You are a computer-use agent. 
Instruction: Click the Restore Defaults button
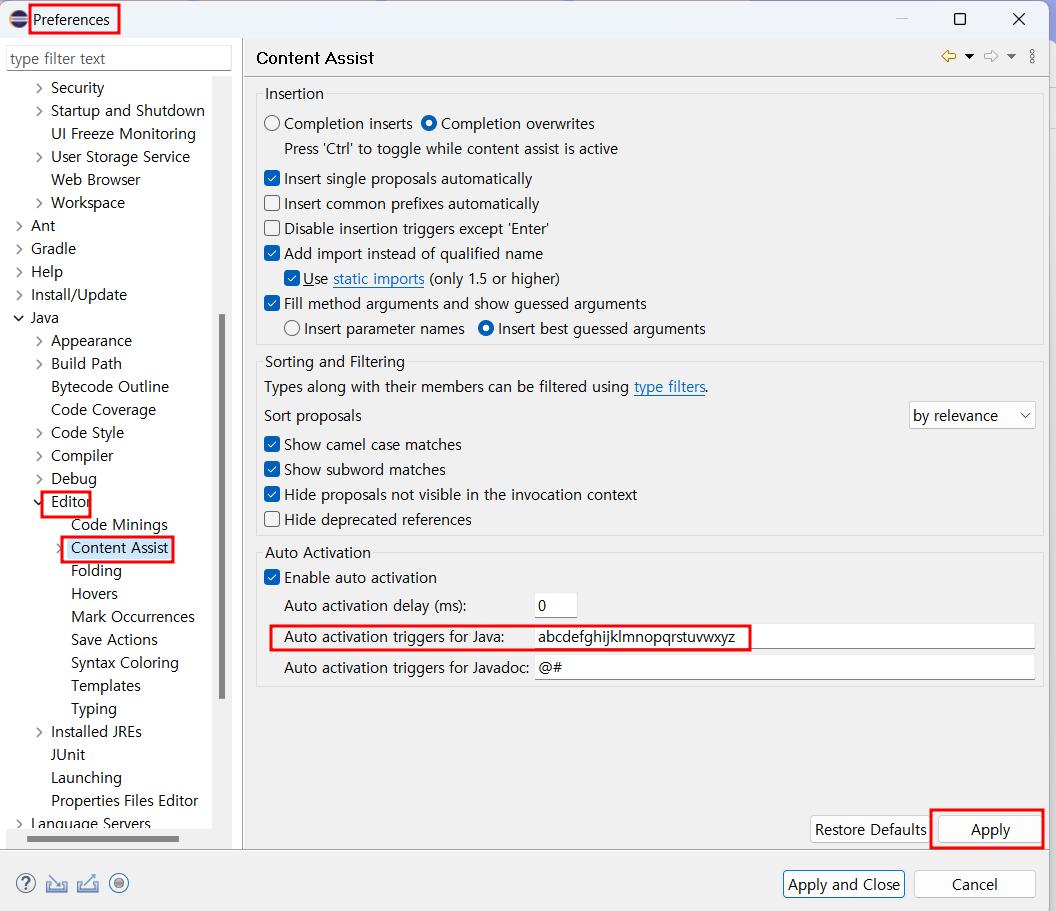pyautogui.click(x=870, y=830)
